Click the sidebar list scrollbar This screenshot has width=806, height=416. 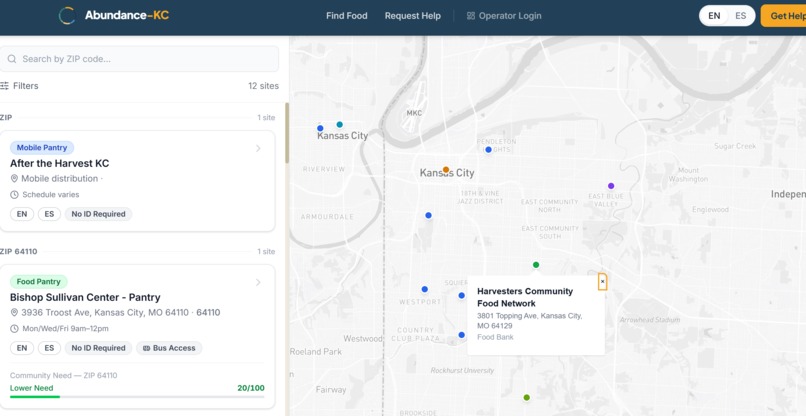click(x=287, y=134)
